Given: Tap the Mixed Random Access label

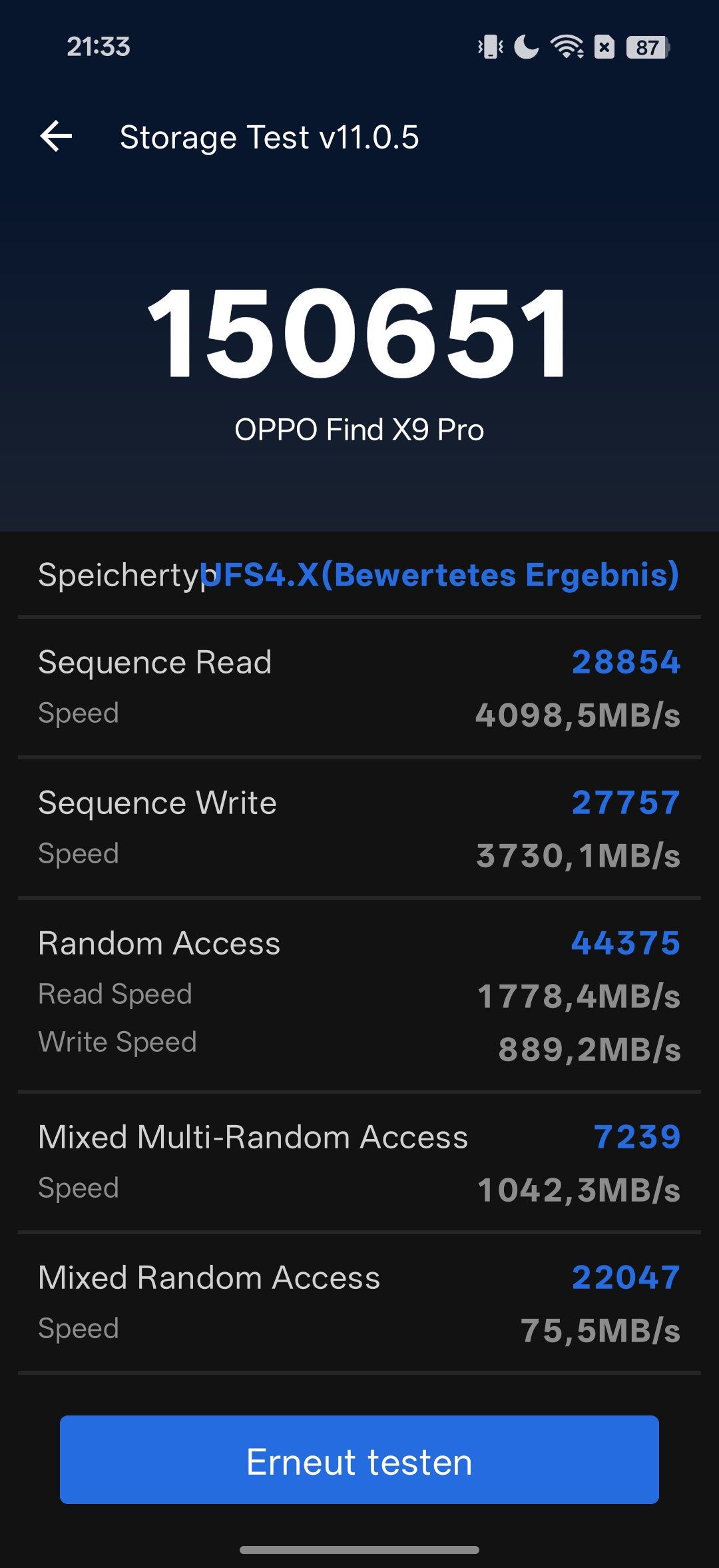Looking at the screenshot, I should pos(209,1278).
